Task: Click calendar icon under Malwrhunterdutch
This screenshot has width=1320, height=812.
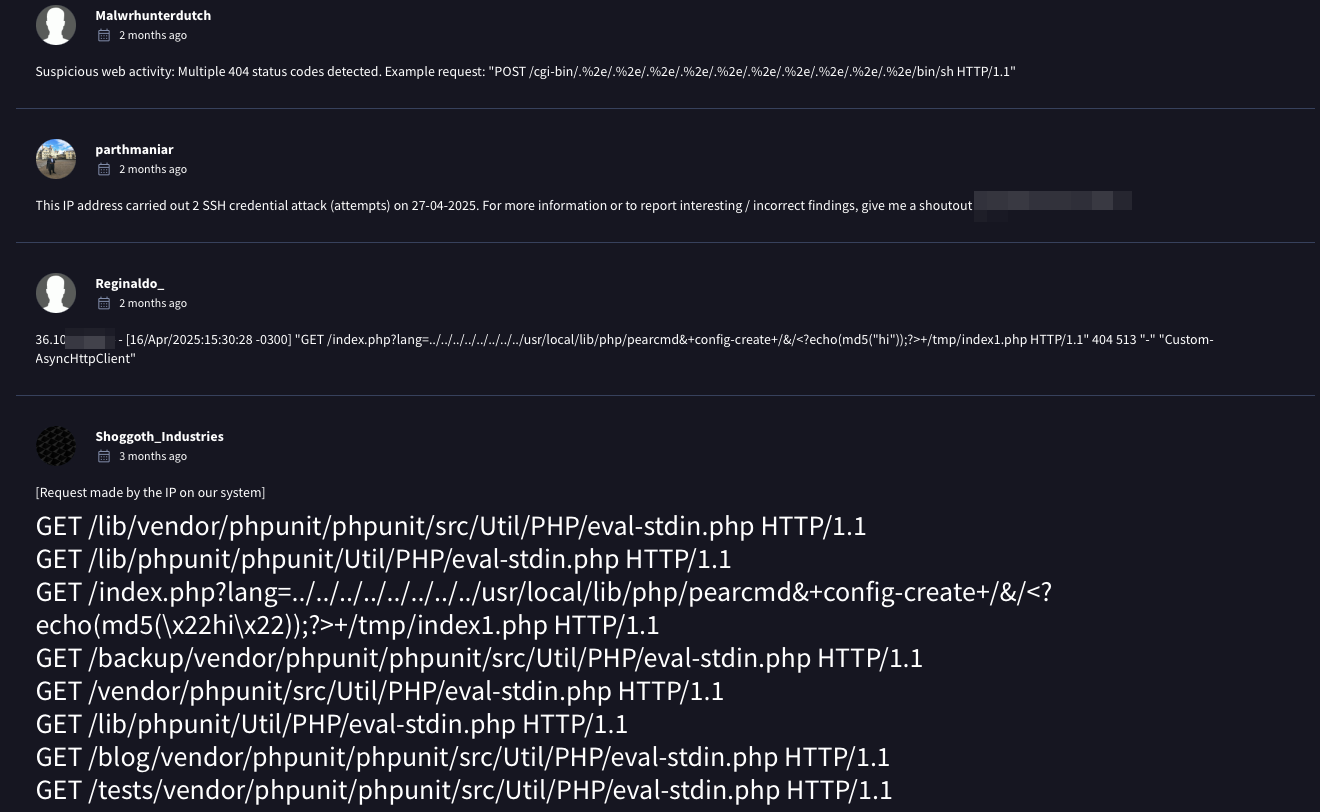Action: (x=104, y=35)
